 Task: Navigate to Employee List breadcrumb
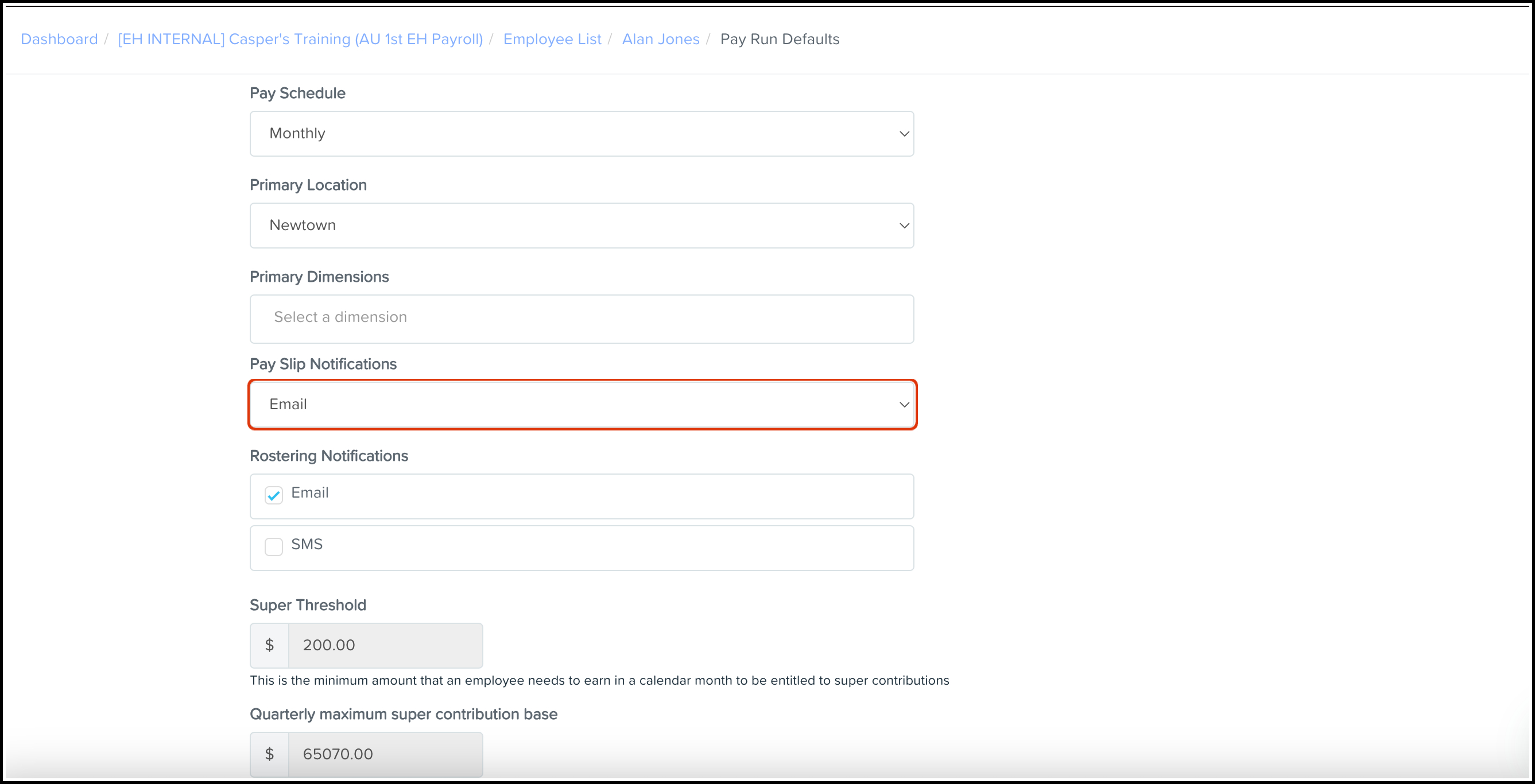[x=552, y=40]
